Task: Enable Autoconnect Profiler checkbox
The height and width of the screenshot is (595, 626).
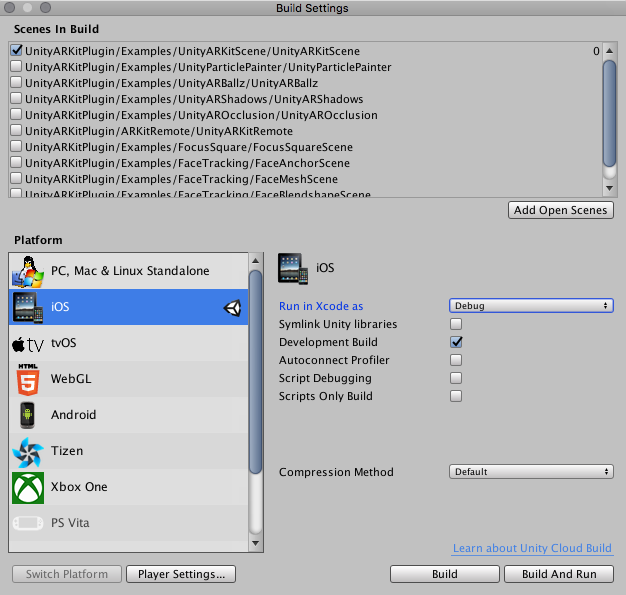Action: pyautogui.click(x=456, y=360)
